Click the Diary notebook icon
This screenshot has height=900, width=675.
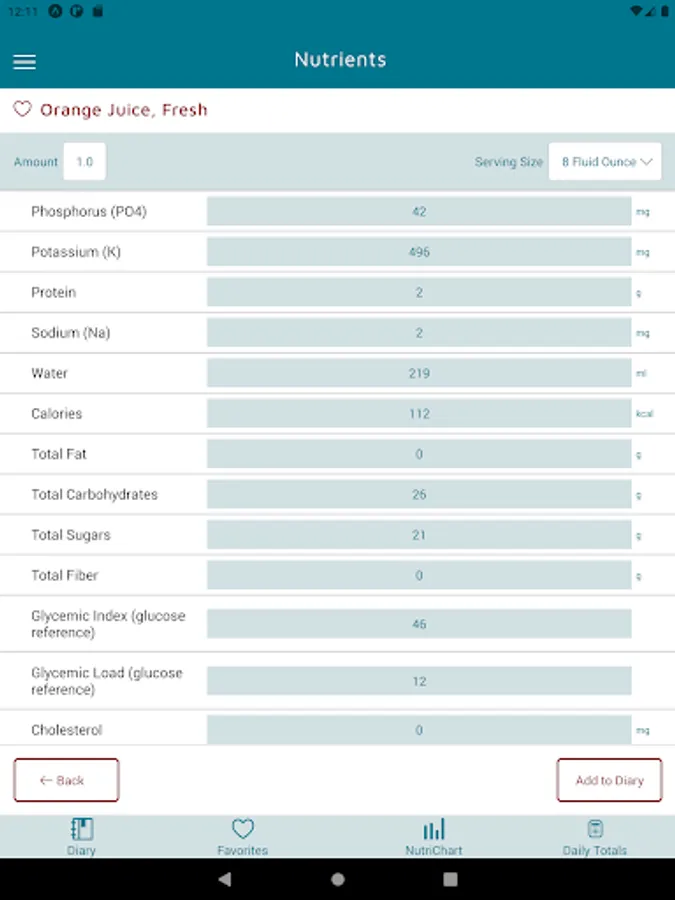point(82,829)
